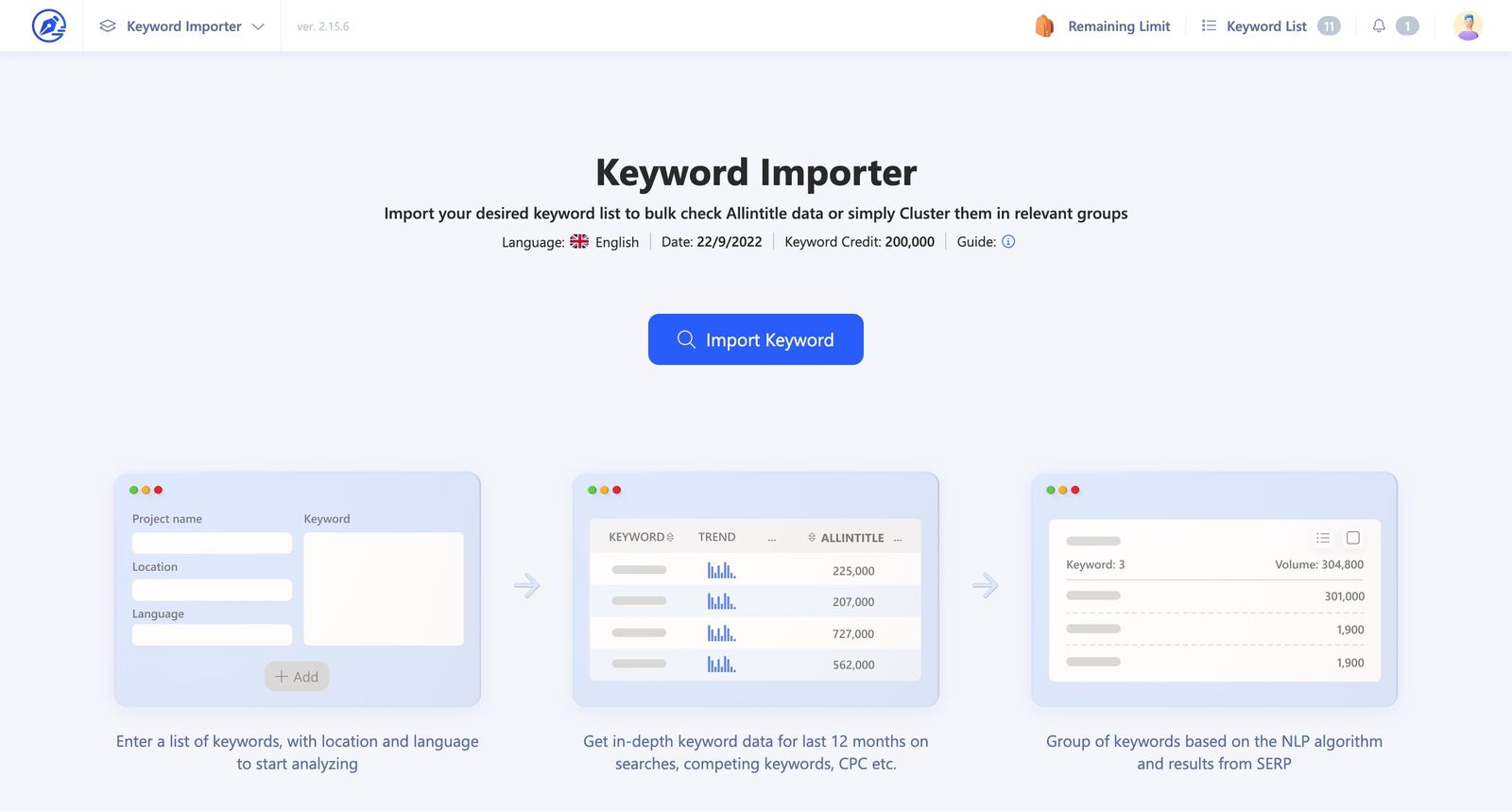Click the list view icon in cluster card
The image size is (1512, 812).
[x=1323, y=538]
